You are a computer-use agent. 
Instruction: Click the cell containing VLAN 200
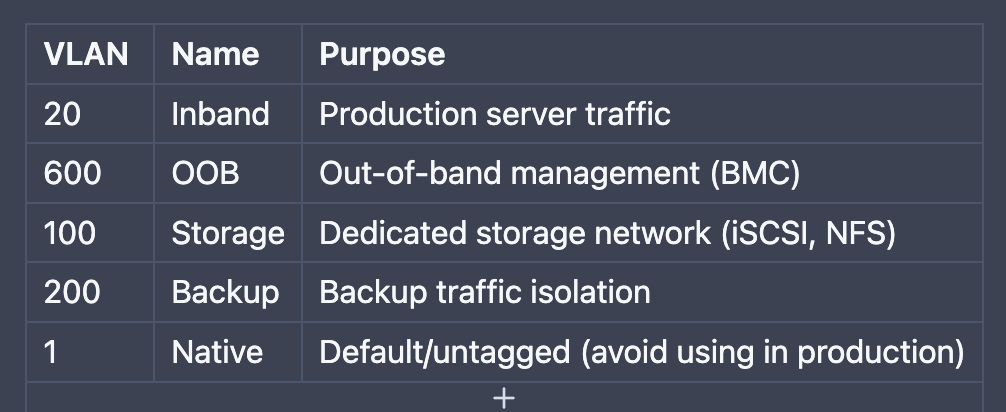point(90,292)
